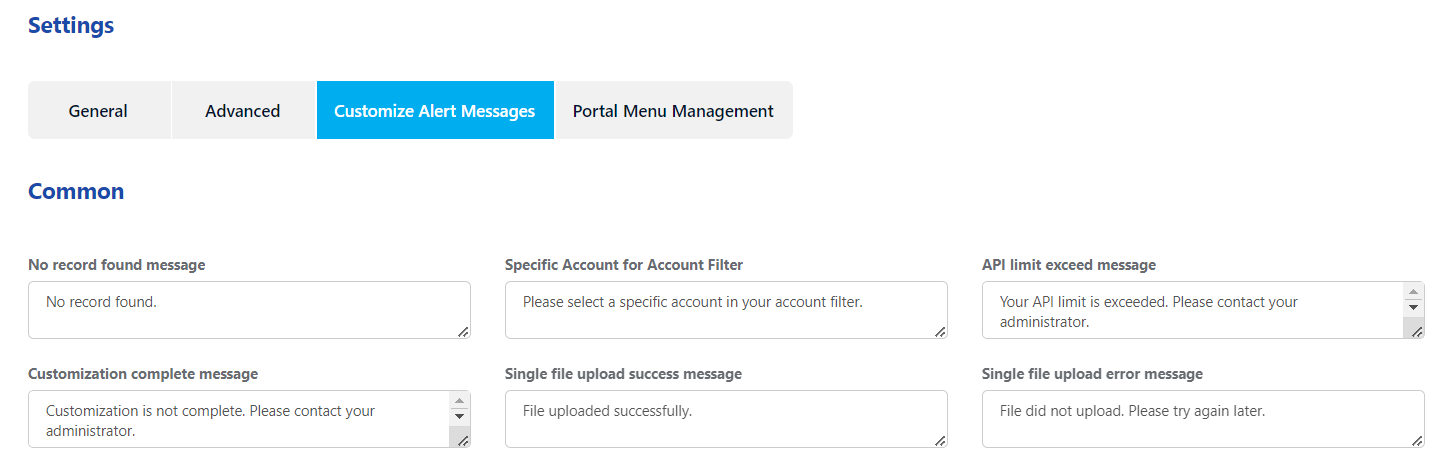Edit the Customization complete message textarea
The image size is (1446, 467).
tap(239, 419)
